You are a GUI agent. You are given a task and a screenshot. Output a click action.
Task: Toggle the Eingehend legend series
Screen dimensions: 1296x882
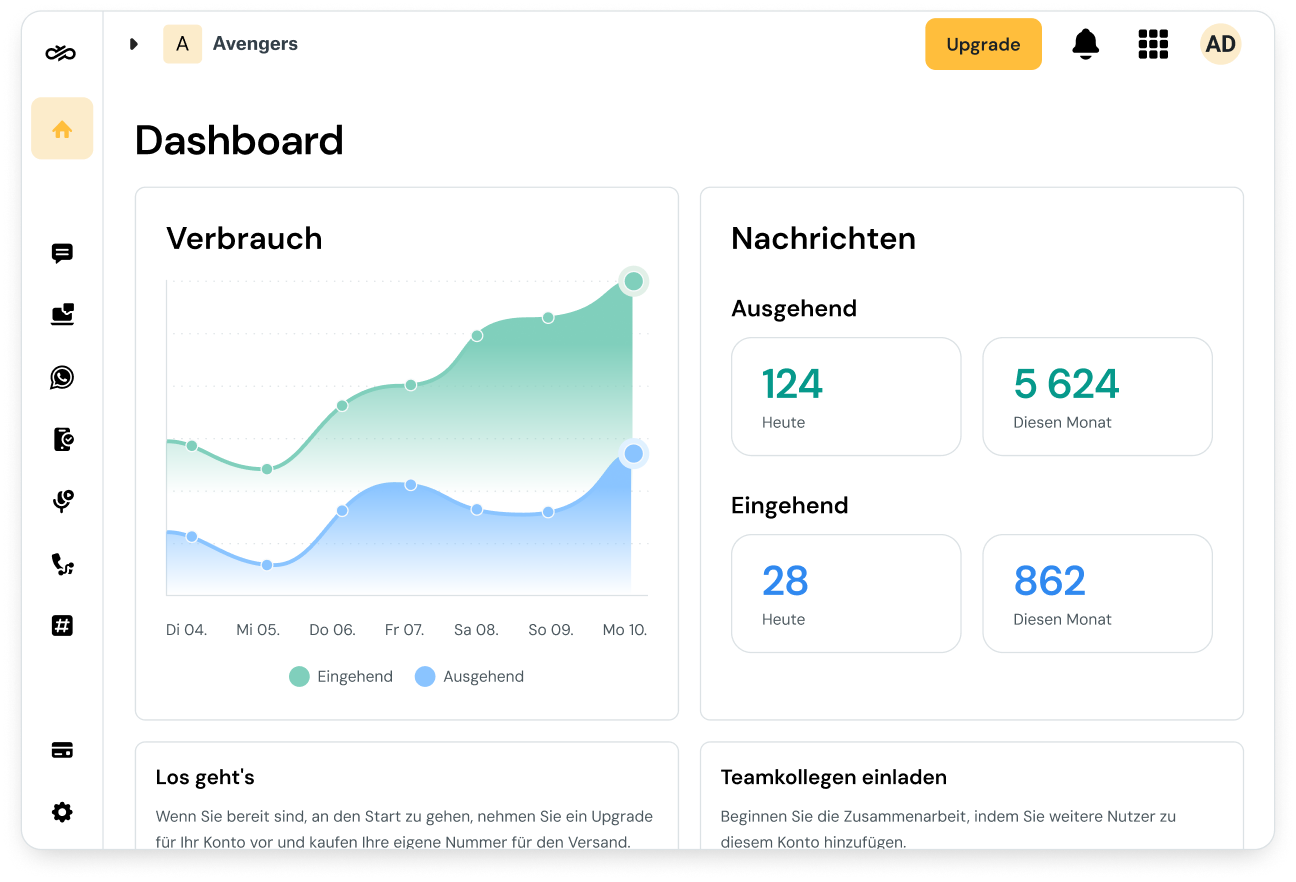point(341,677)
